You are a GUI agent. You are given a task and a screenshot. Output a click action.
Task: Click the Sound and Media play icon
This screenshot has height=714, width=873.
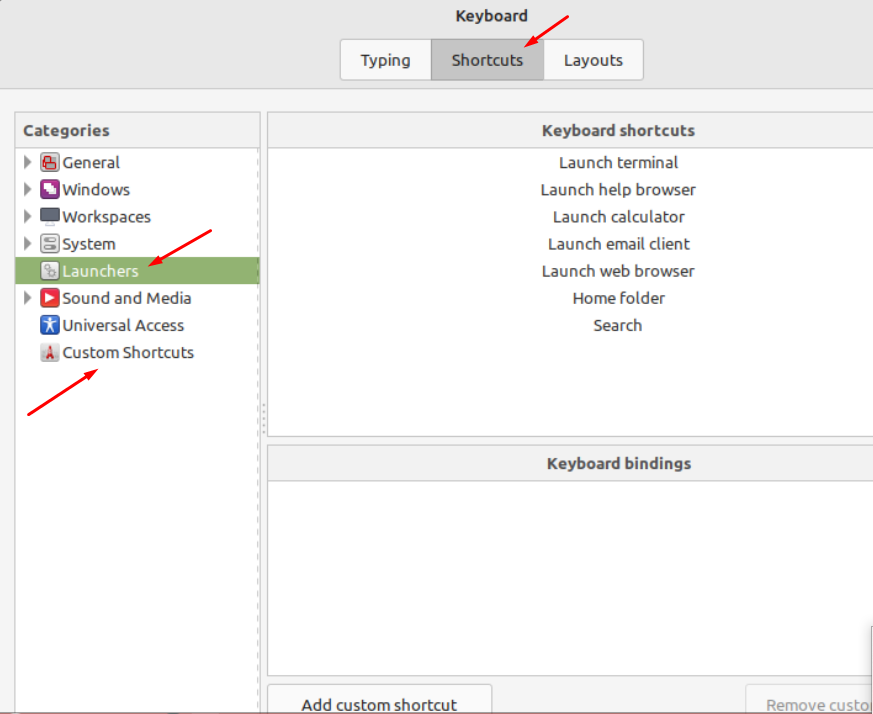coord(50,298)
